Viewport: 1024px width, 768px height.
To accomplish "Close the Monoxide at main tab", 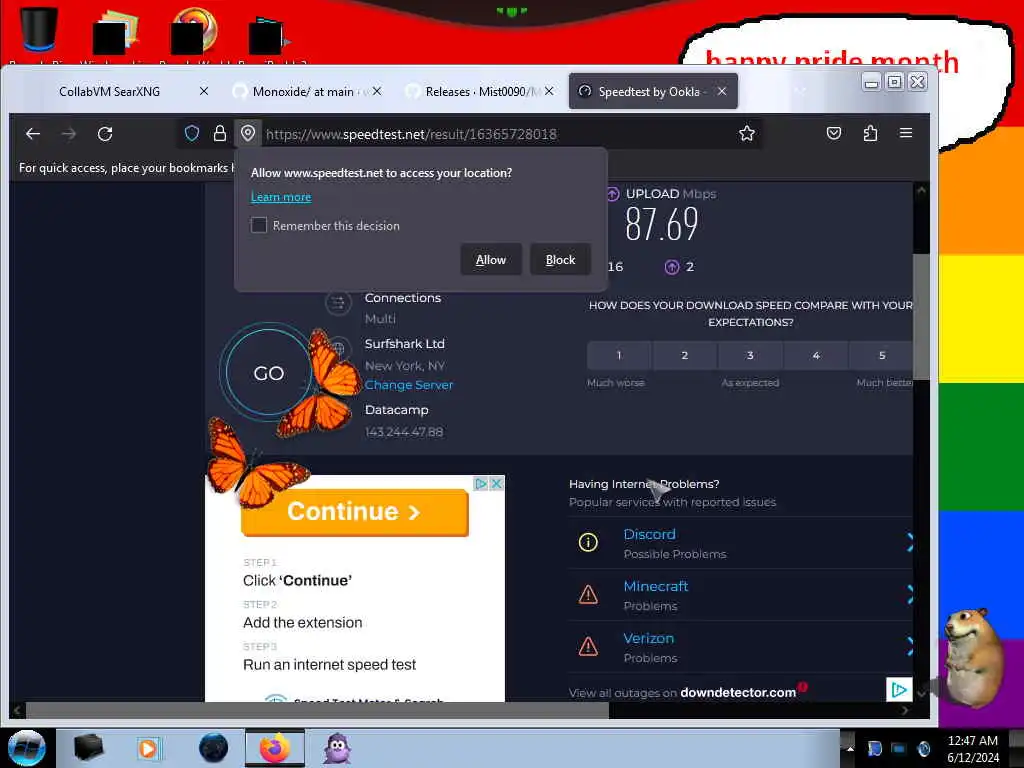I will click(377, 91).
